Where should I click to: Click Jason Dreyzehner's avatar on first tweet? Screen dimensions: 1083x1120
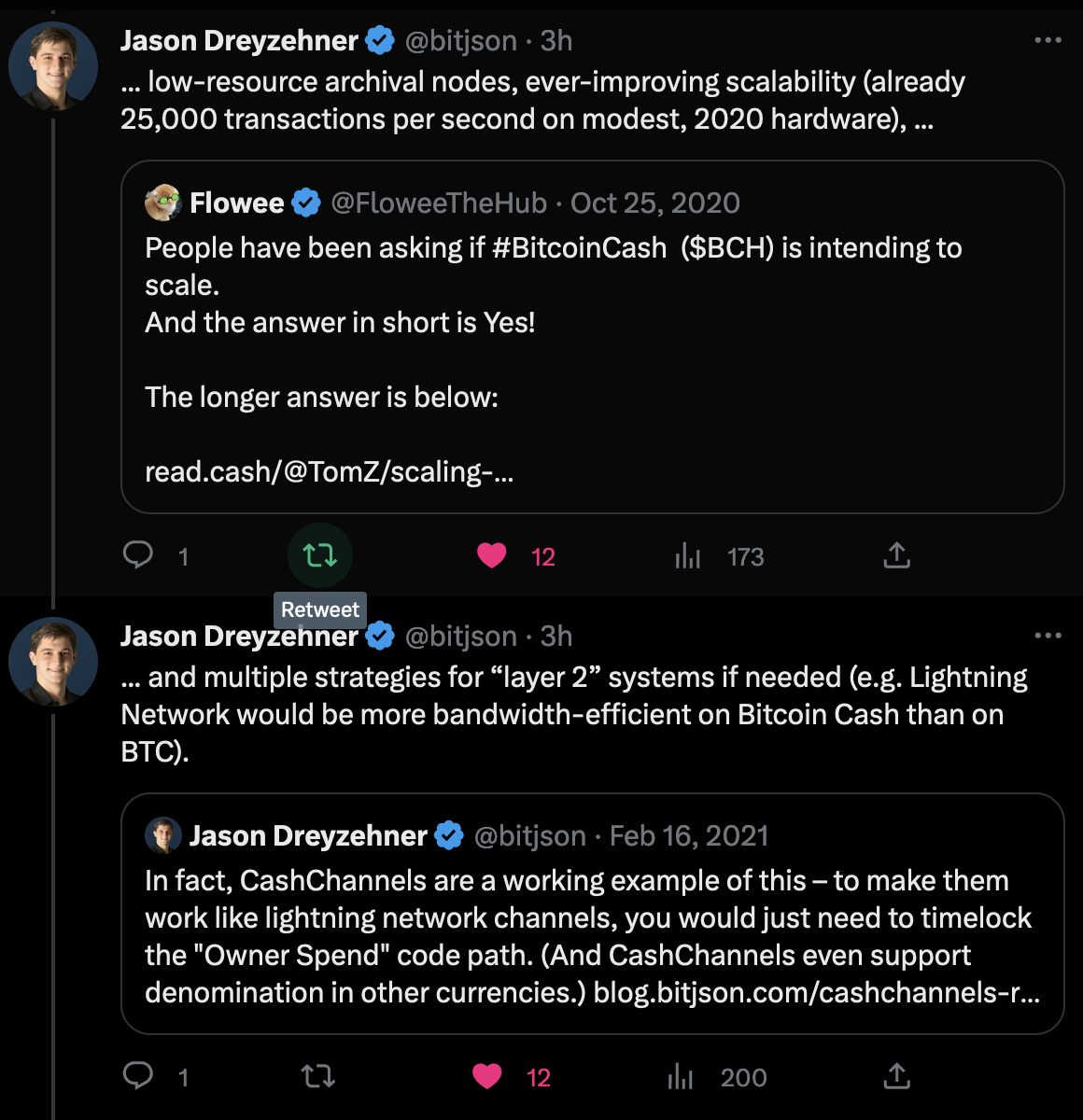[x=53, y=67]
